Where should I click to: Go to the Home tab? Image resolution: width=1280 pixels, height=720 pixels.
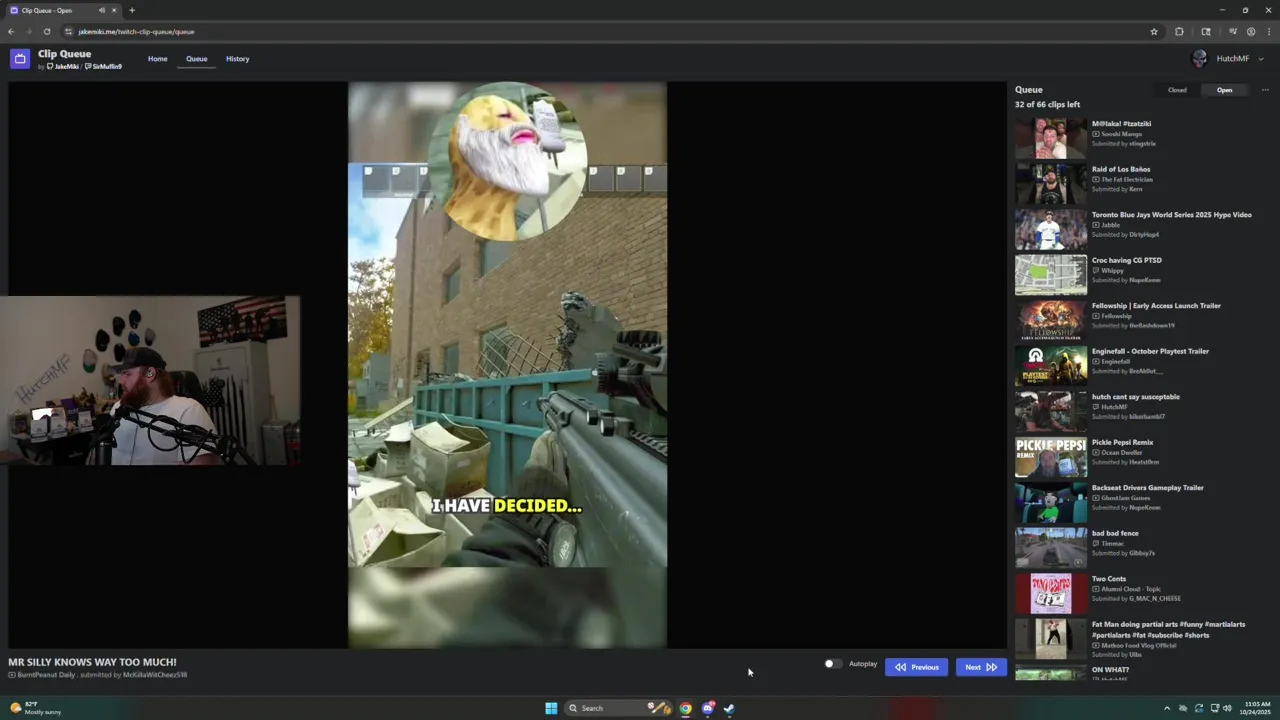click(157, 59)
